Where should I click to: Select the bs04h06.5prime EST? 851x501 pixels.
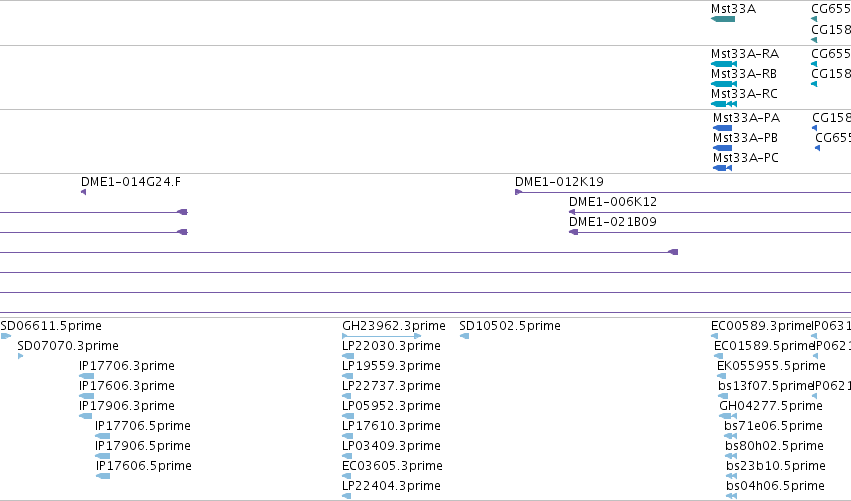732,496
